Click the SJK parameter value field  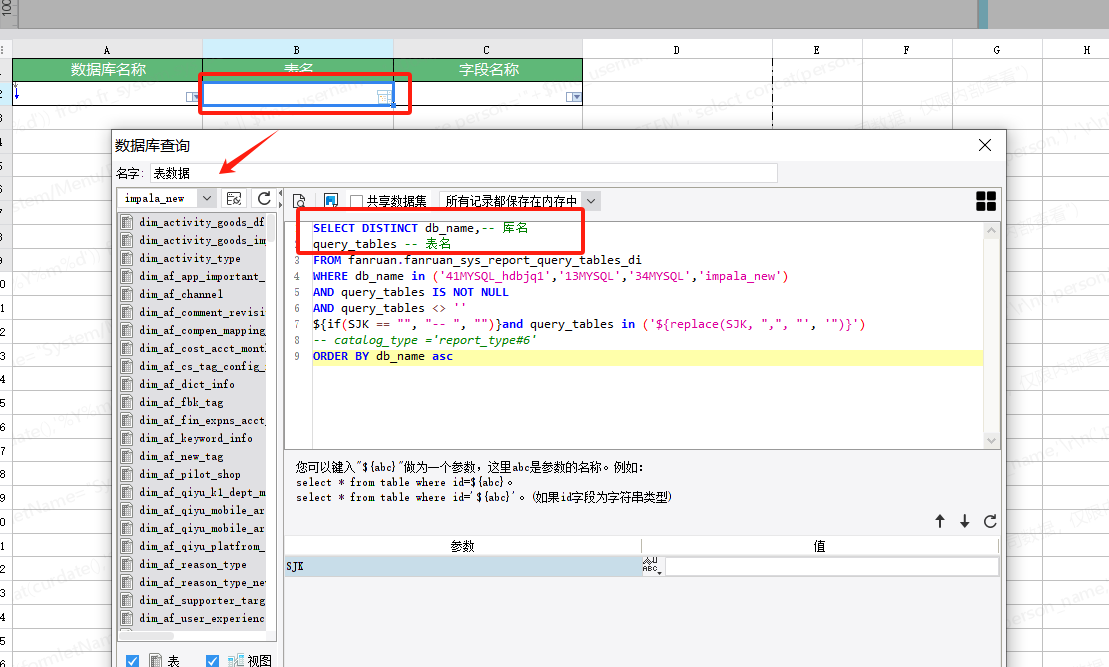[832, 566]
